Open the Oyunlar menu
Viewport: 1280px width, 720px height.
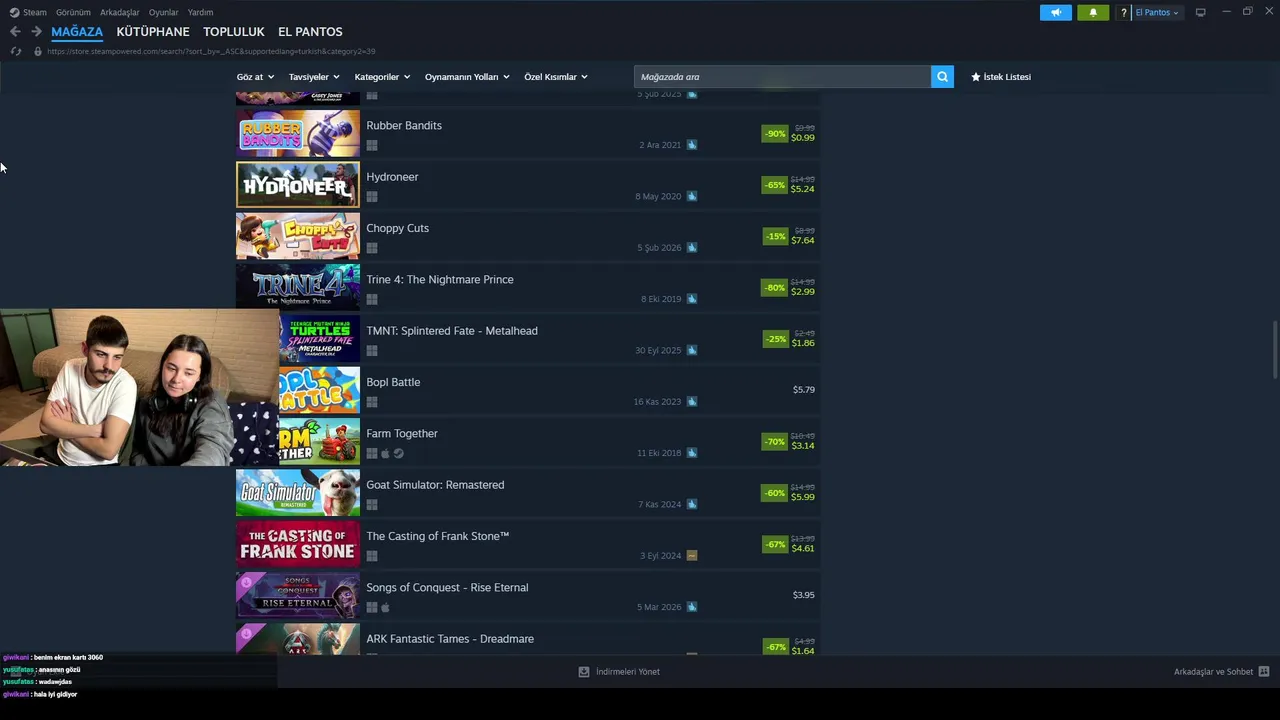click(164, 13)
